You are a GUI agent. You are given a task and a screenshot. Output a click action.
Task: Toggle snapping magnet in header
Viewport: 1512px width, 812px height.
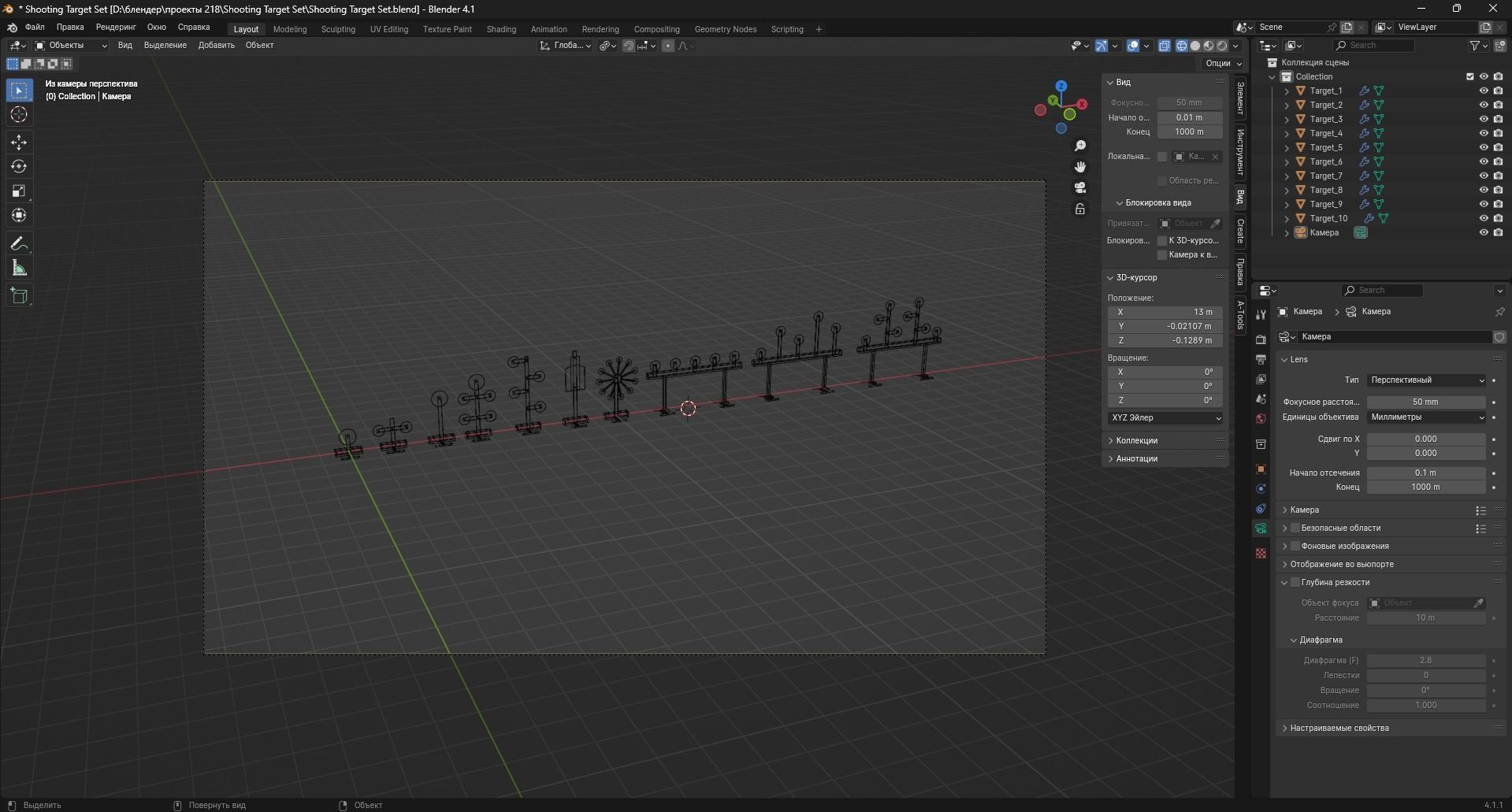629,46
